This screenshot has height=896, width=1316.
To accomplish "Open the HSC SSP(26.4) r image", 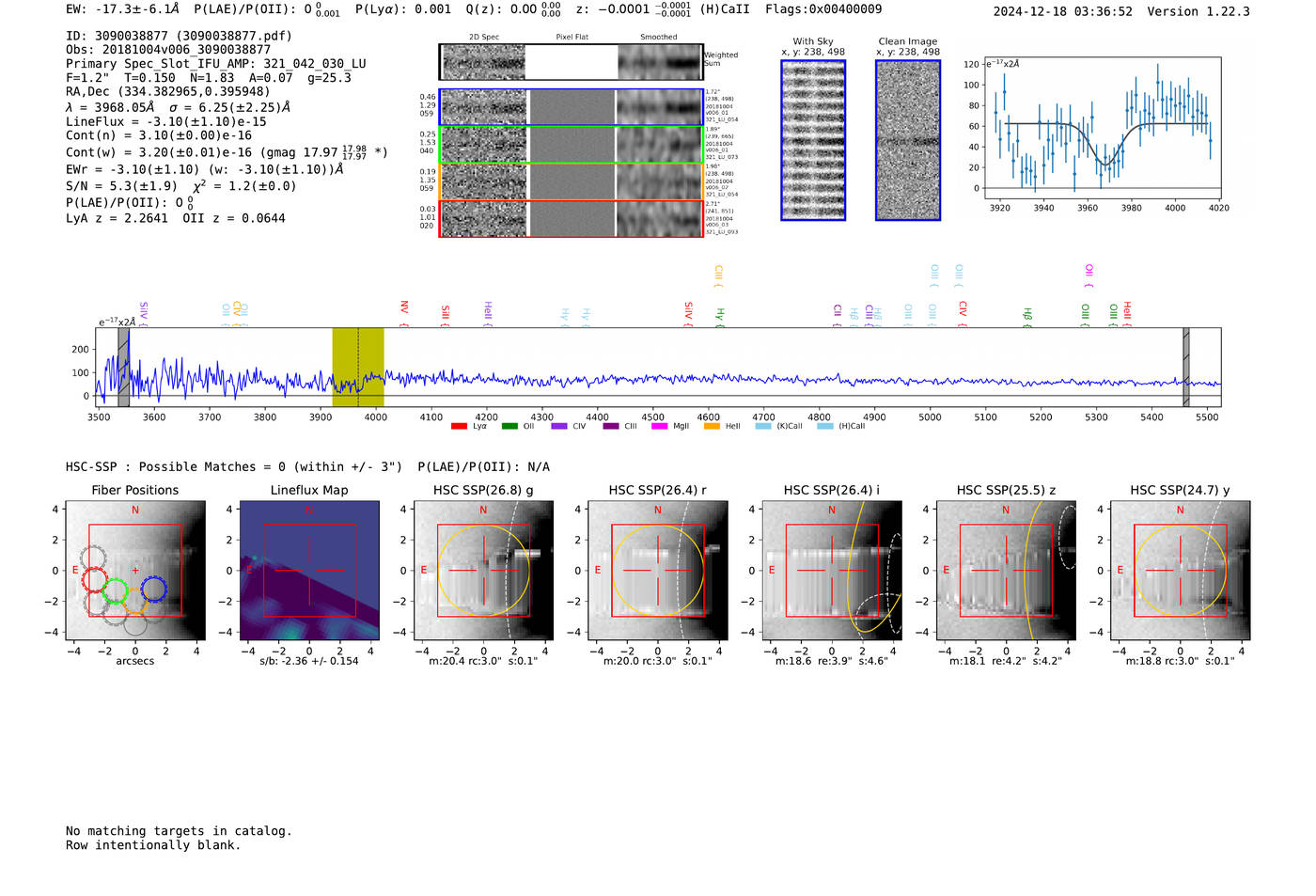I will (657, 571).
